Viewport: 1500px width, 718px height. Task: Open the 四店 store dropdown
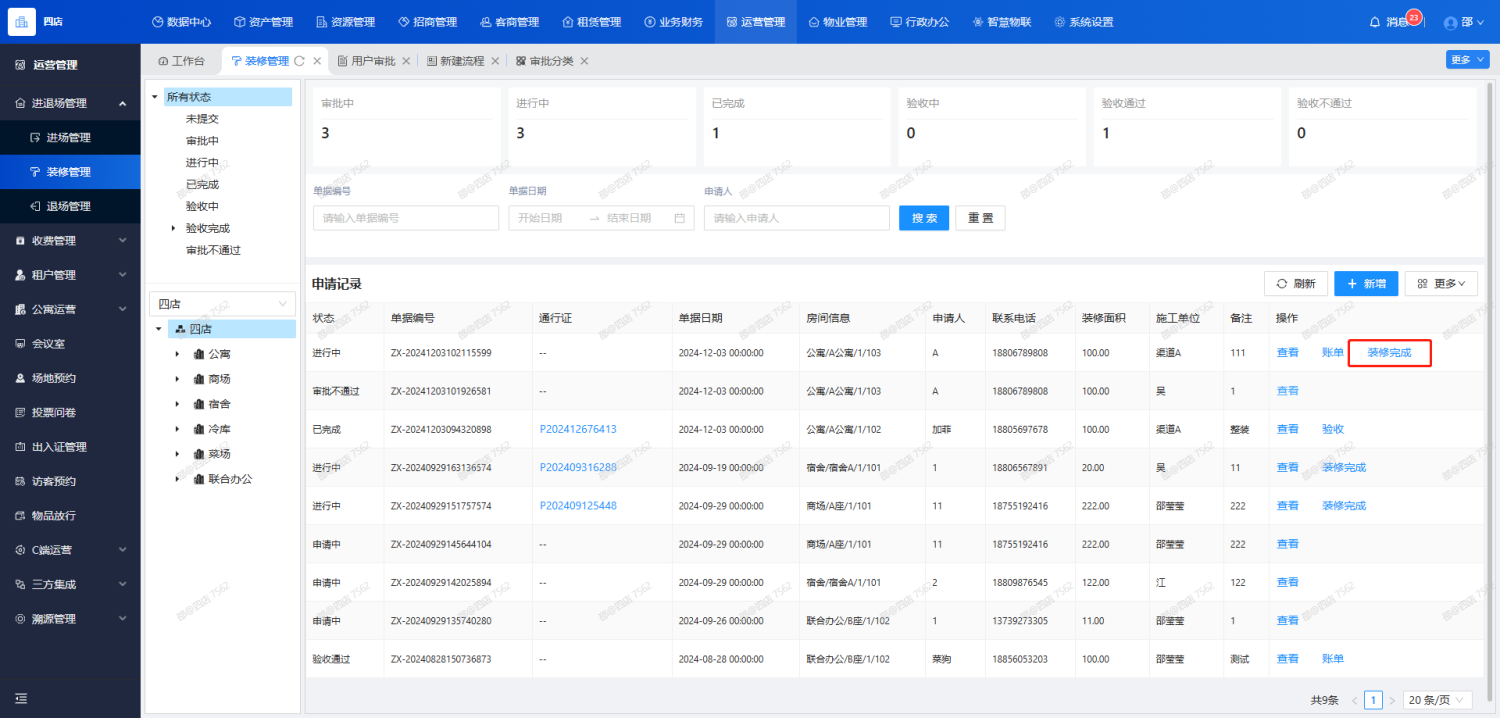[222, 304]
